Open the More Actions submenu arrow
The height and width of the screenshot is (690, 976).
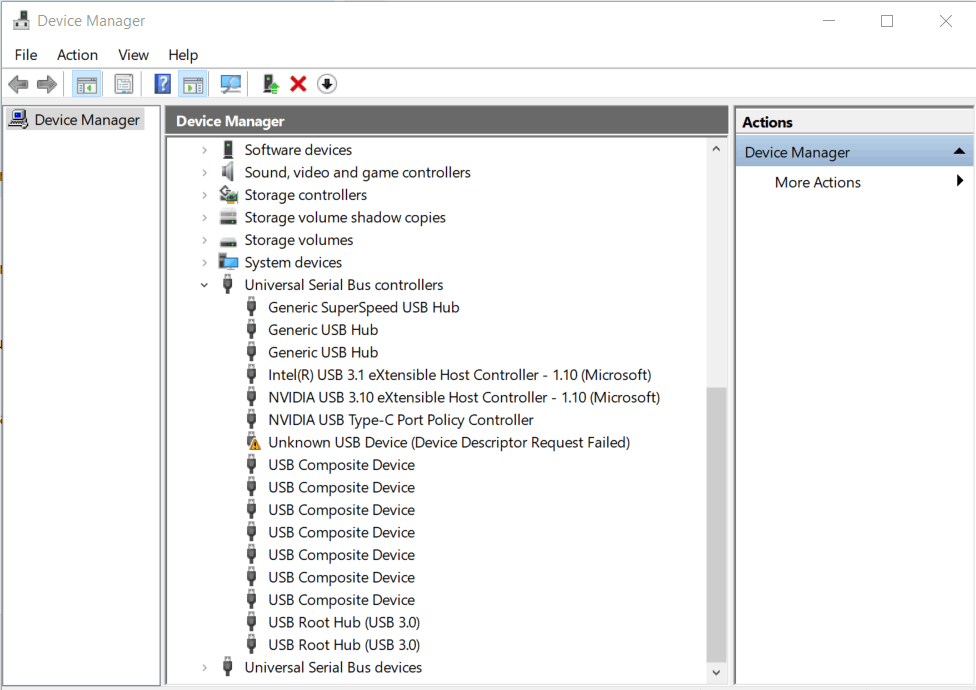click(x=960, y=180)
